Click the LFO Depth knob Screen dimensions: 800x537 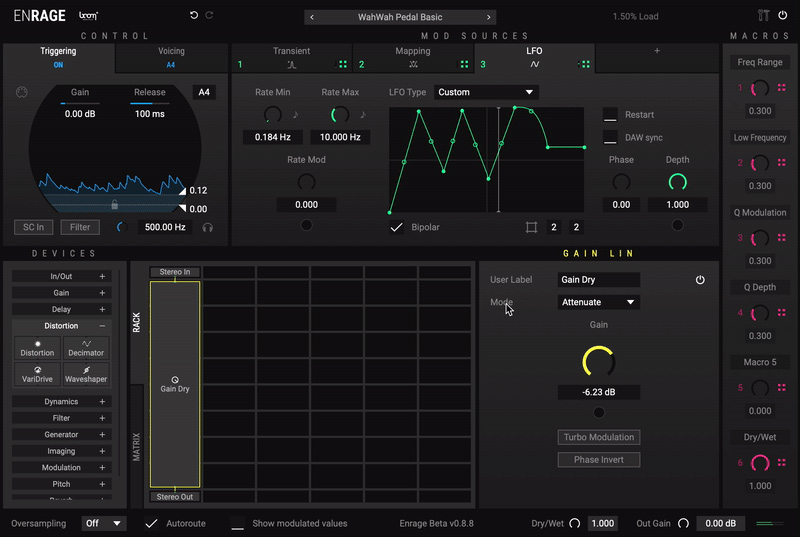(x=677, y=181)
